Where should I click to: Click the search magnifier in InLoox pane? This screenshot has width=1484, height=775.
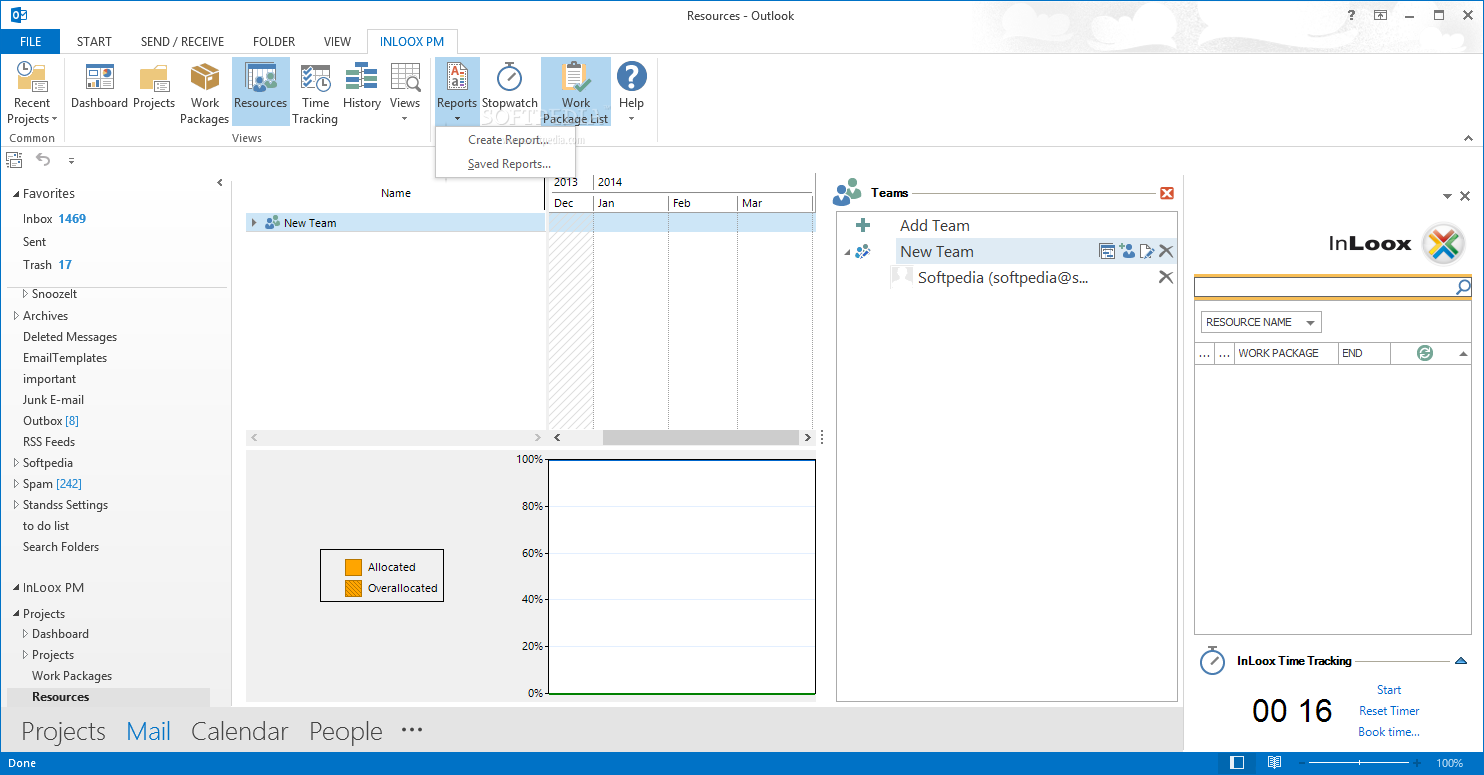coord(1463,288)
